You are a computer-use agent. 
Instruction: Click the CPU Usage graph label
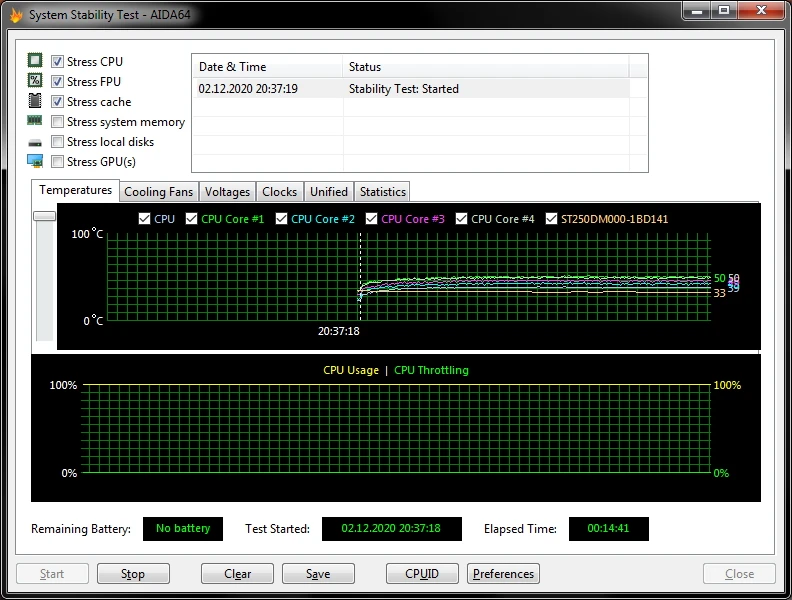click(x=351, y=370)
